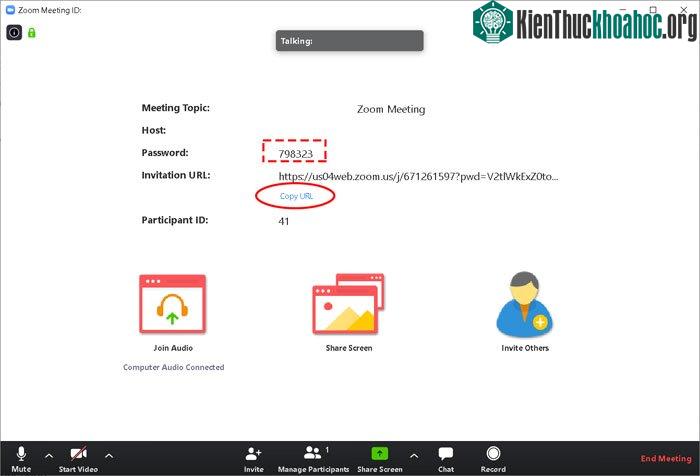Click the invitation URL text
The image size is (700, 476).
[418, 177]
